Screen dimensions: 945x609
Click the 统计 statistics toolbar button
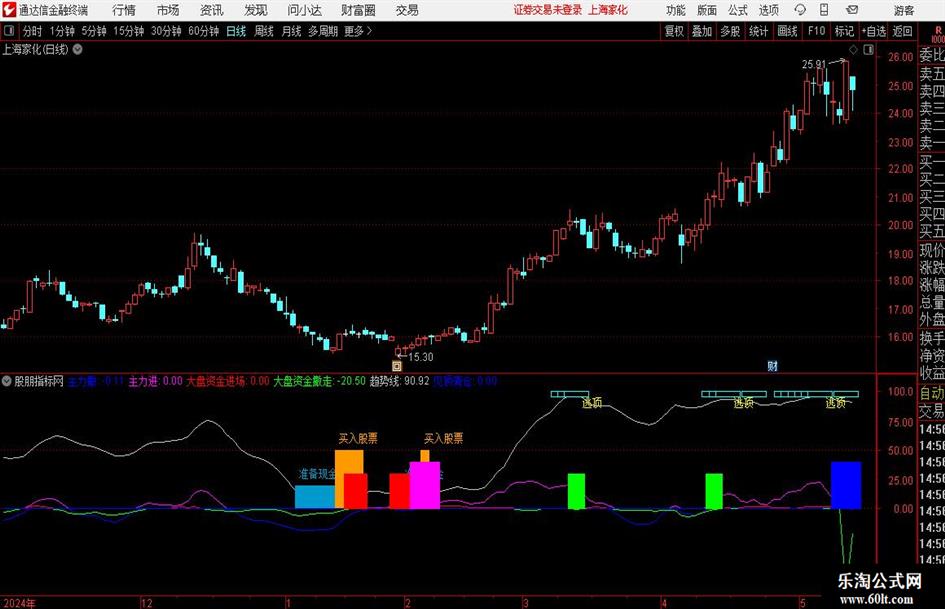click(759, 31)
